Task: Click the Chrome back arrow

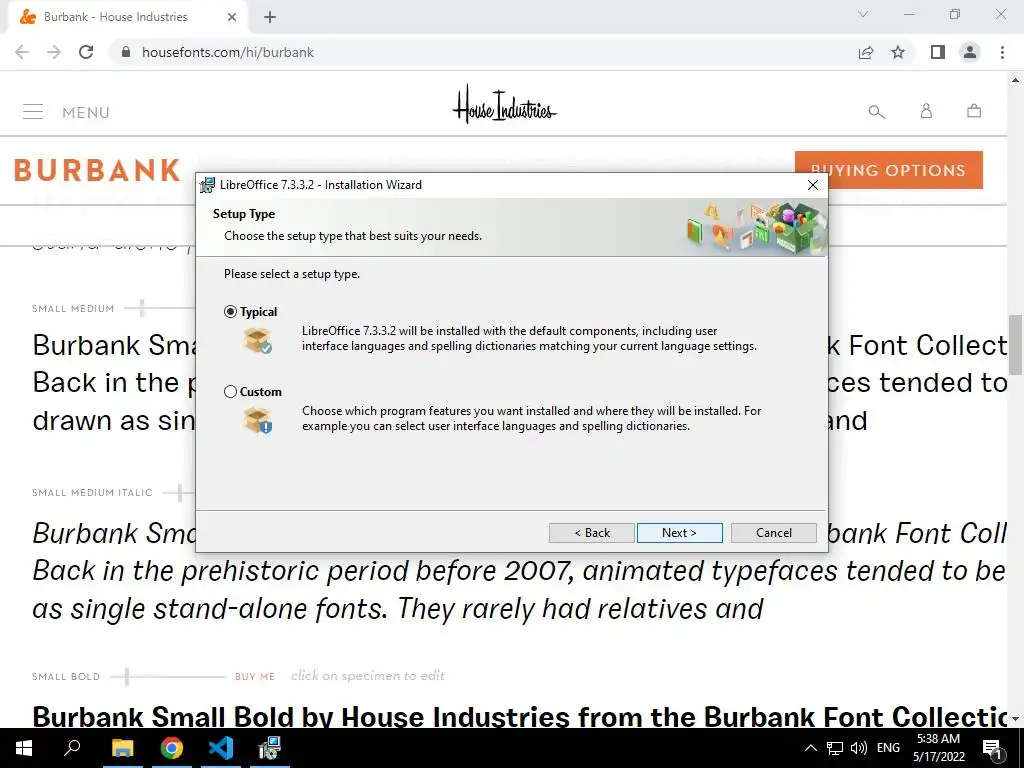Action: [22, 52]
